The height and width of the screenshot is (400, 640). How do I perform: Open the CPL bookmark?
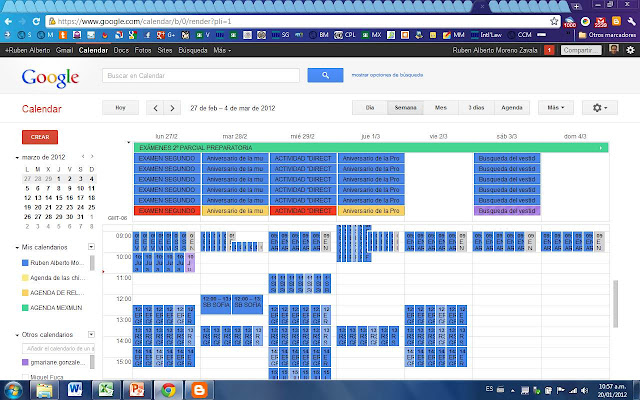(x=345, y=35)
